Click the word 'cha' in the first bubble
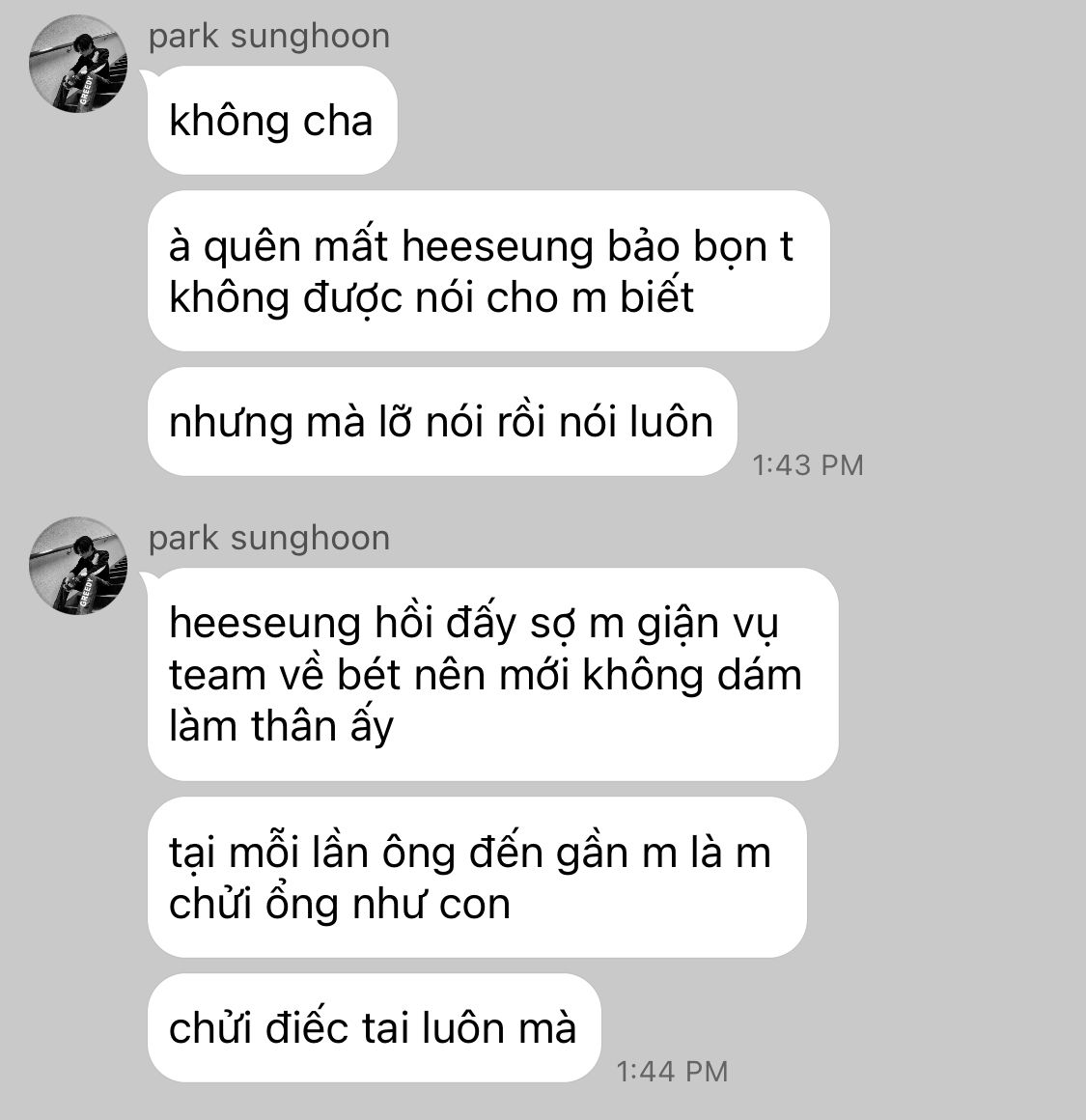The image size is (1086, 1120). pos(338,121)
